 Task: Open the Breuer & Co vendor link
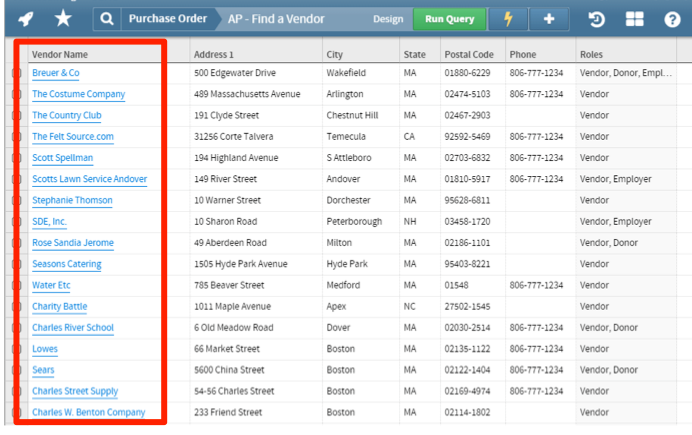(x=56, y=73)
